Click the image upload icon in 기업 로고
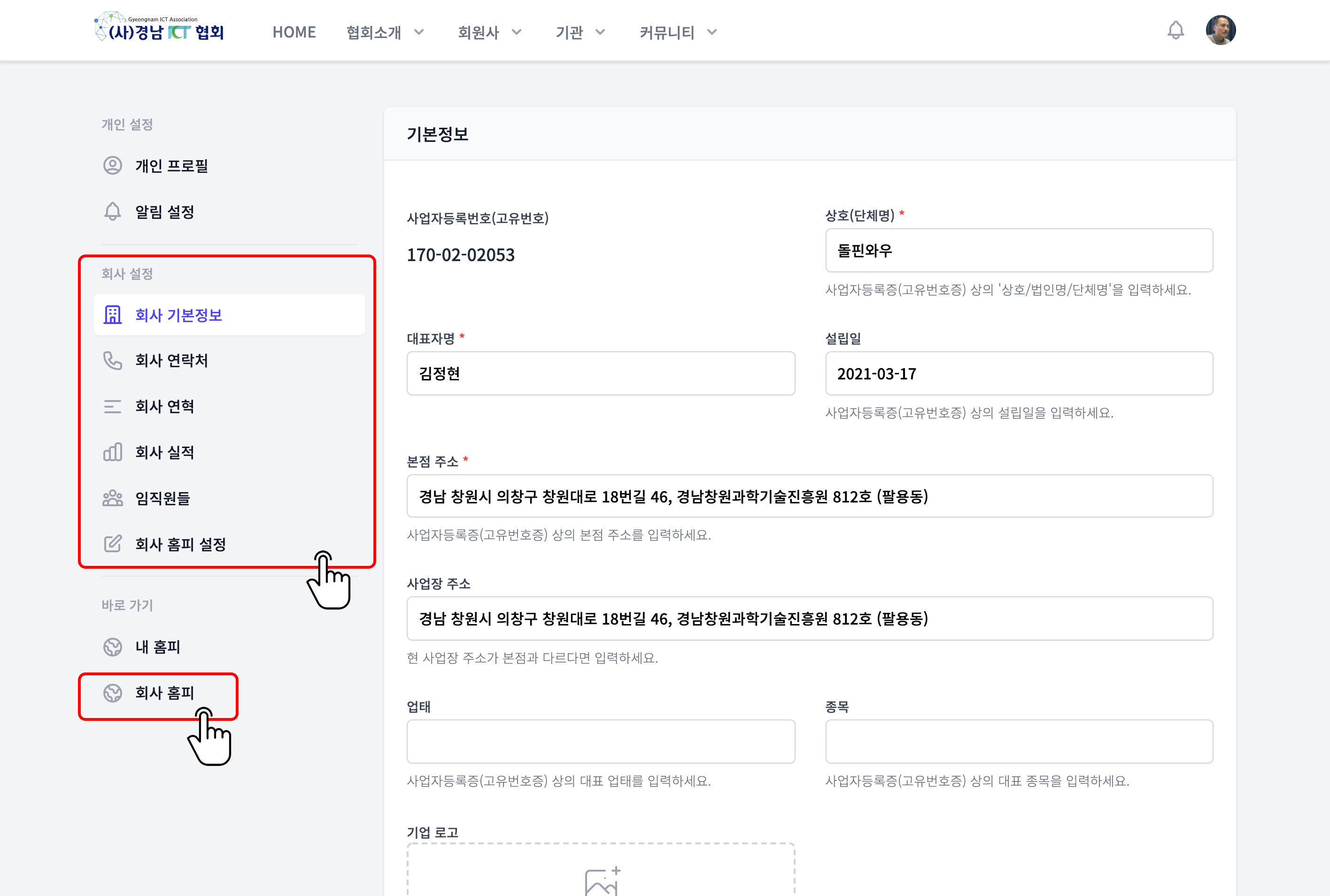The height and width of the screenshot is (896, 1330). 602,882
